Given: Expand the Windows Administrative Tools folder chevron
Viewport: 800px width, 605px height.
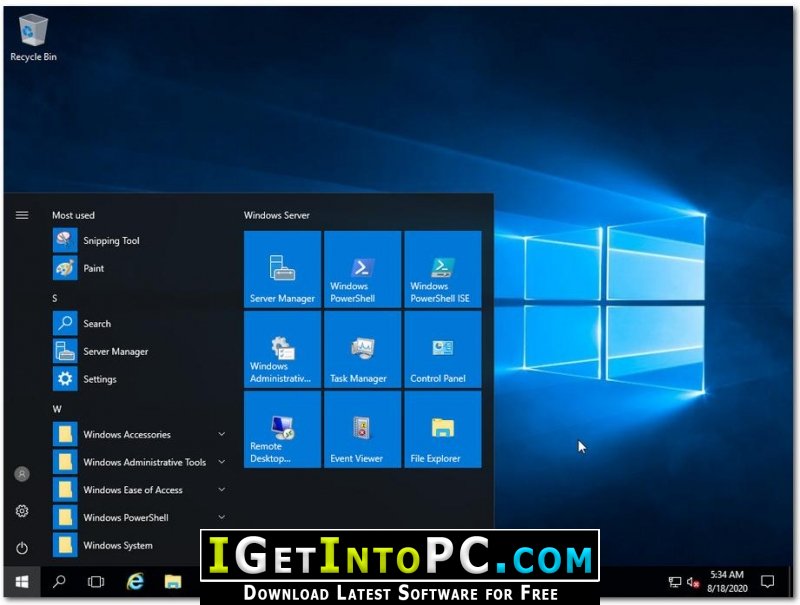Looking at the screenshot, I should coord(221,462).
